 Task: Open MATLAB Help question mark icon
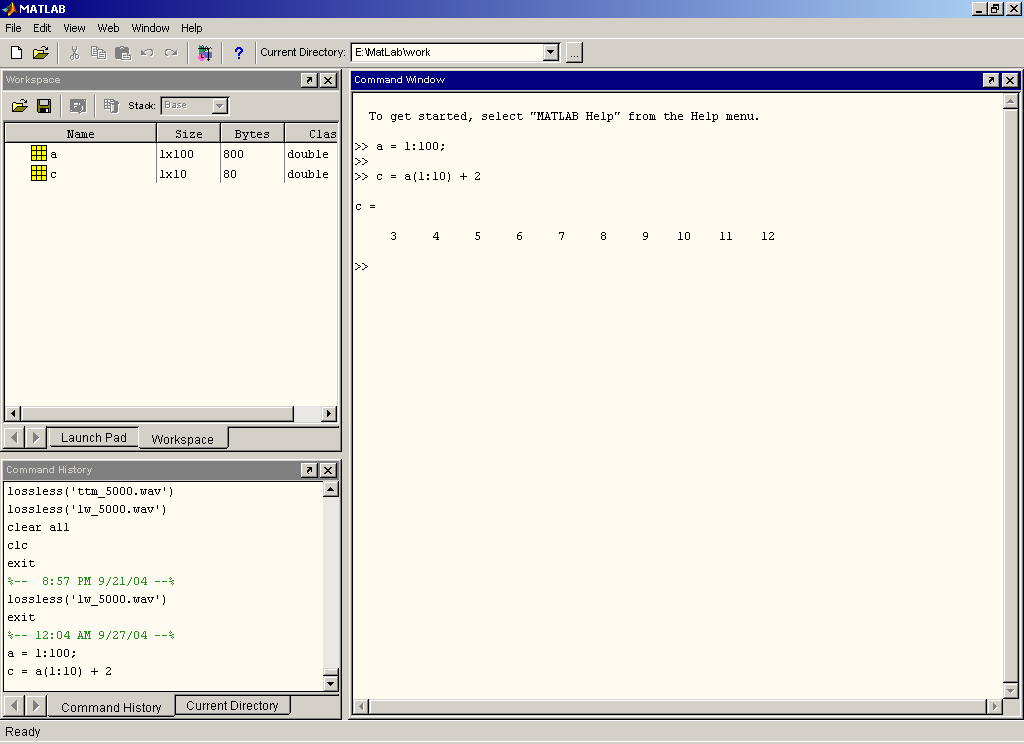tap(239, 53)
